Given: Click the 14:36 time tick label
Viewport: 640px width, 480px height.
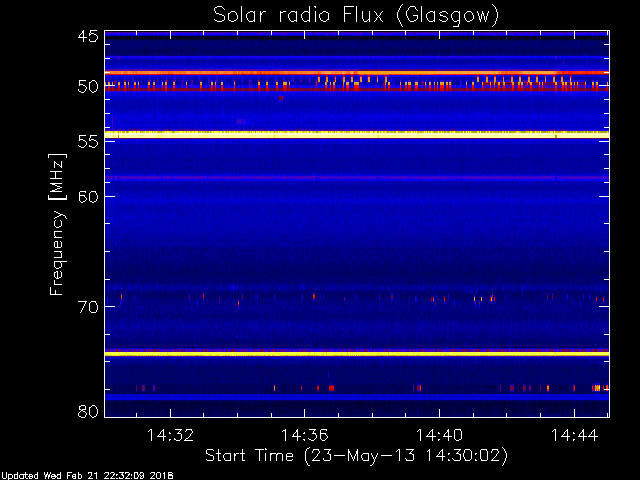Looking at the screenshot, I should [304, 435].
